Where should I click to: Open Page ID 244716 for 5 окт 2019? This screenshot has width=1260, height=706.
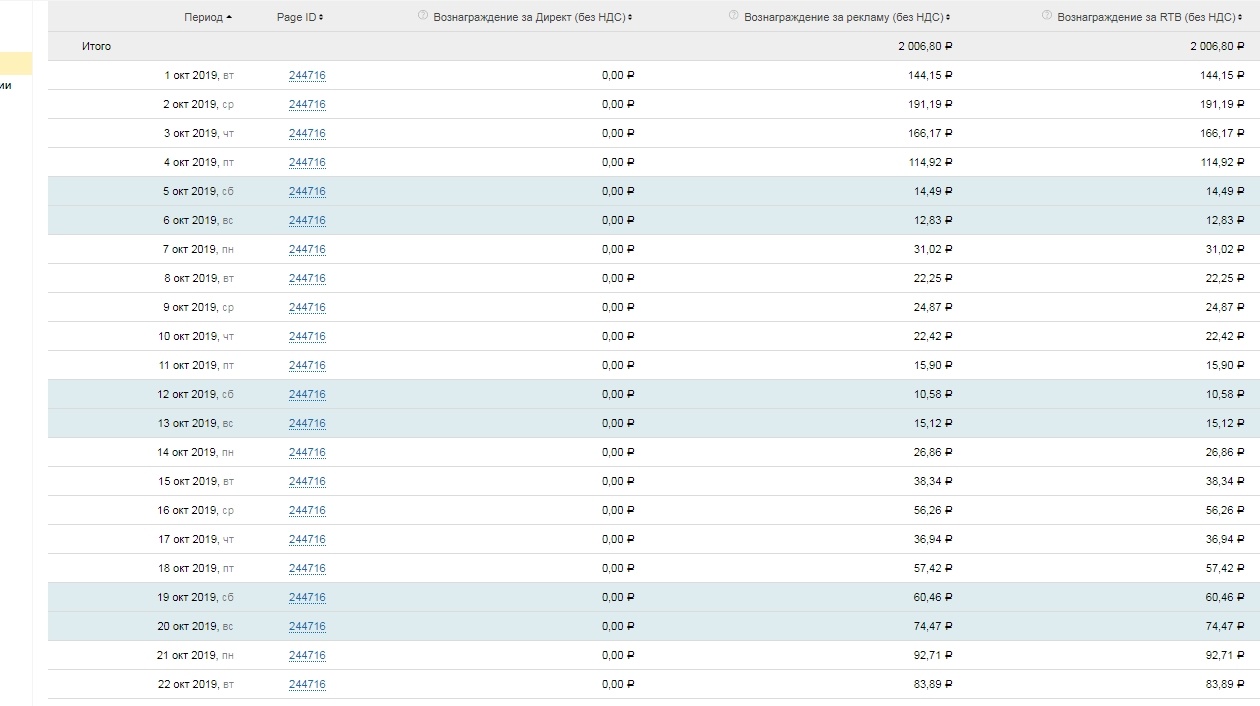[x=307, y=191]
